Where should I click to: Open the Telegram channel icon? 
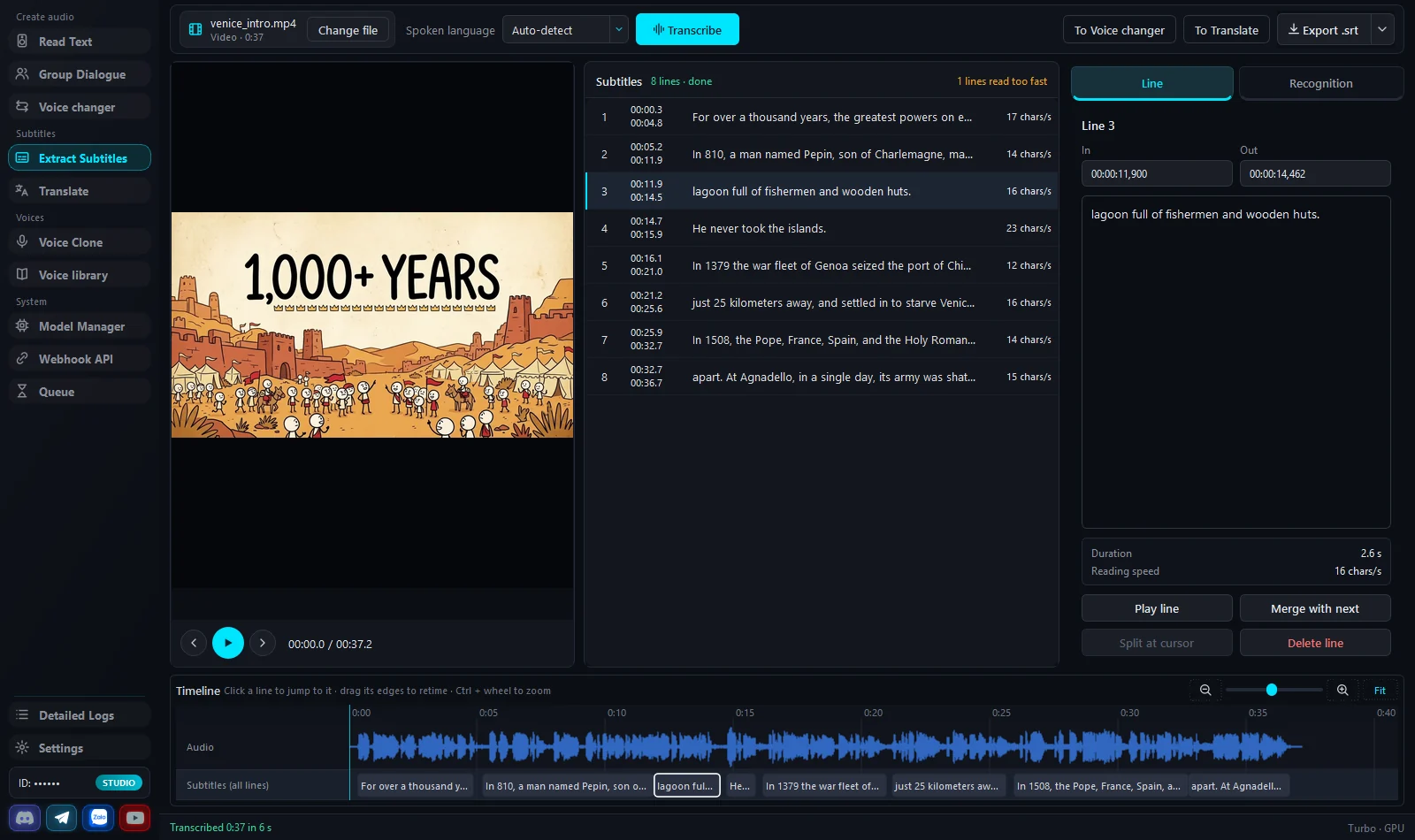coord(62,818)
